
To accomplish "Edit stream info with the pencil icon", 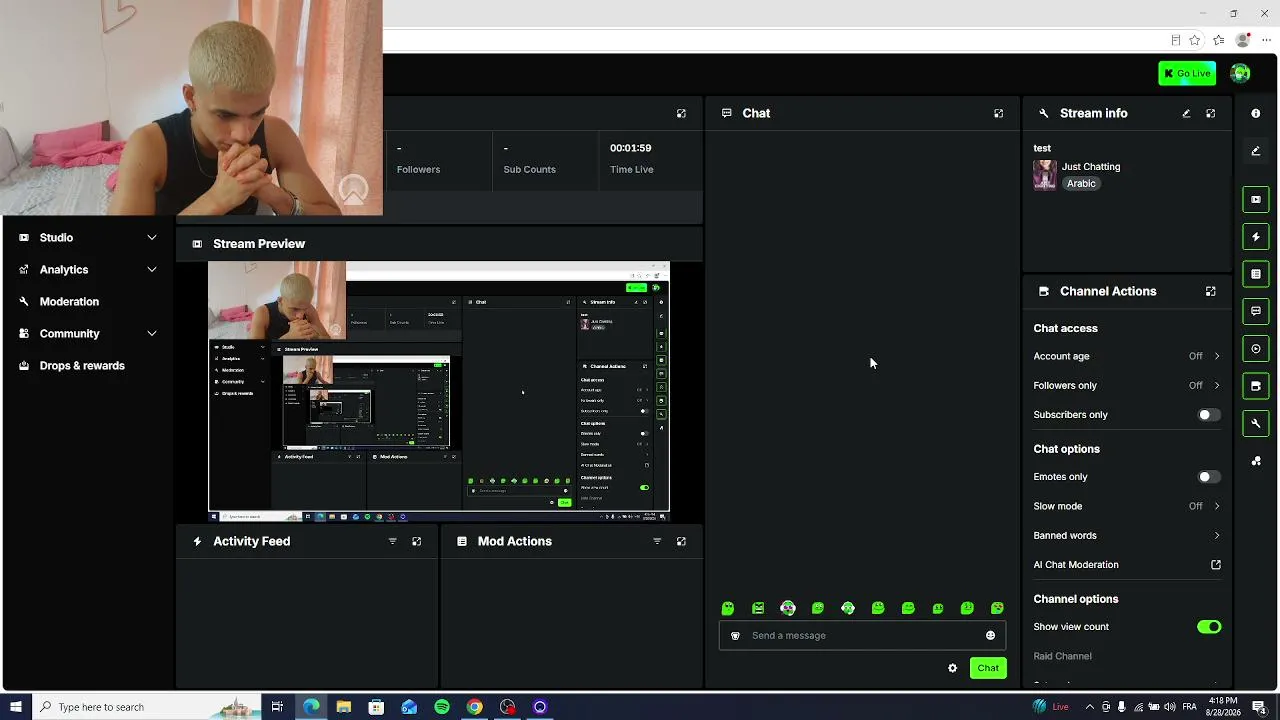I will 1186,113.
